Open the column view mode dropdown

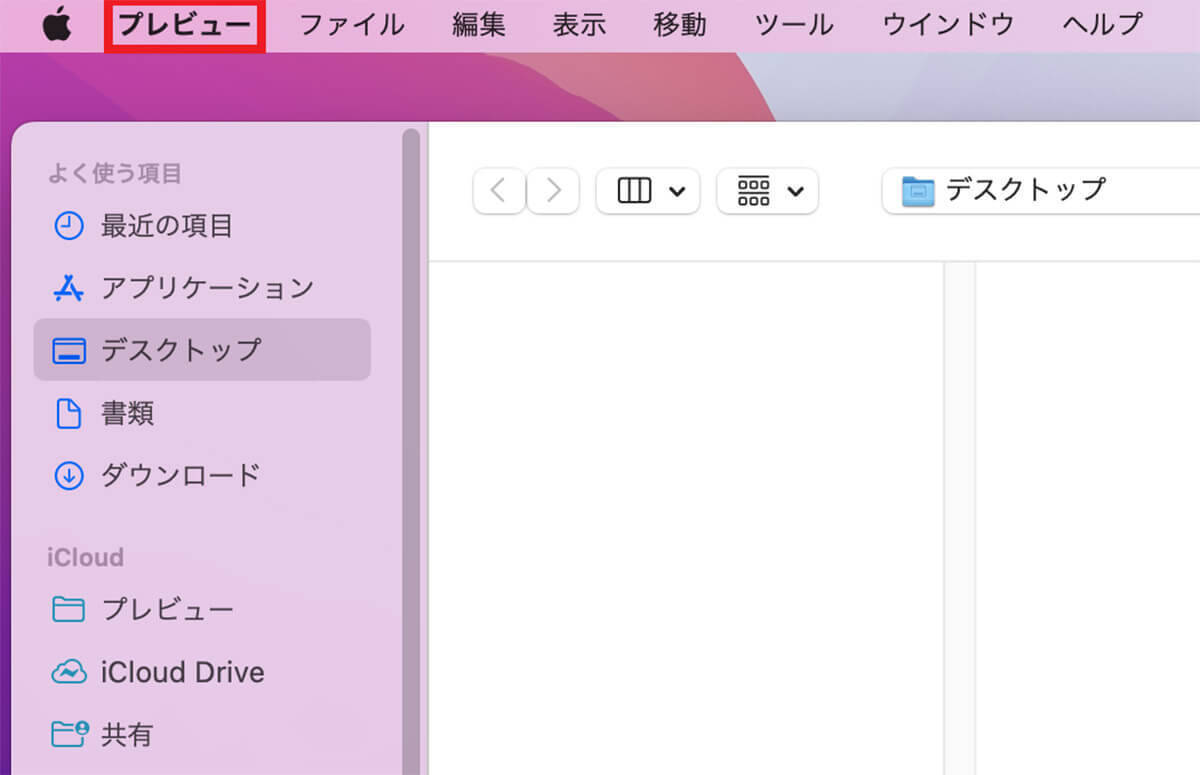click(648, 190)
